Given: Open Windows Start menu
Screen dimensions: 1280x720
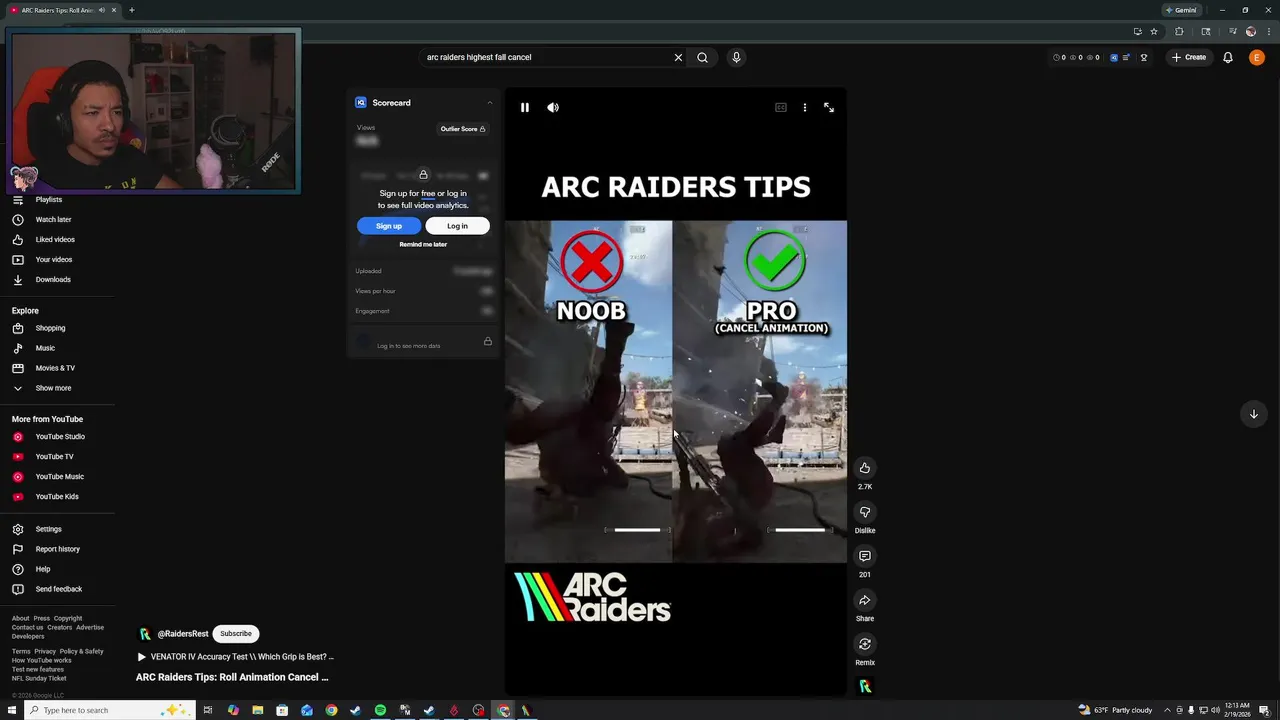Looking at the screenshot, I should tap(12, 710).
